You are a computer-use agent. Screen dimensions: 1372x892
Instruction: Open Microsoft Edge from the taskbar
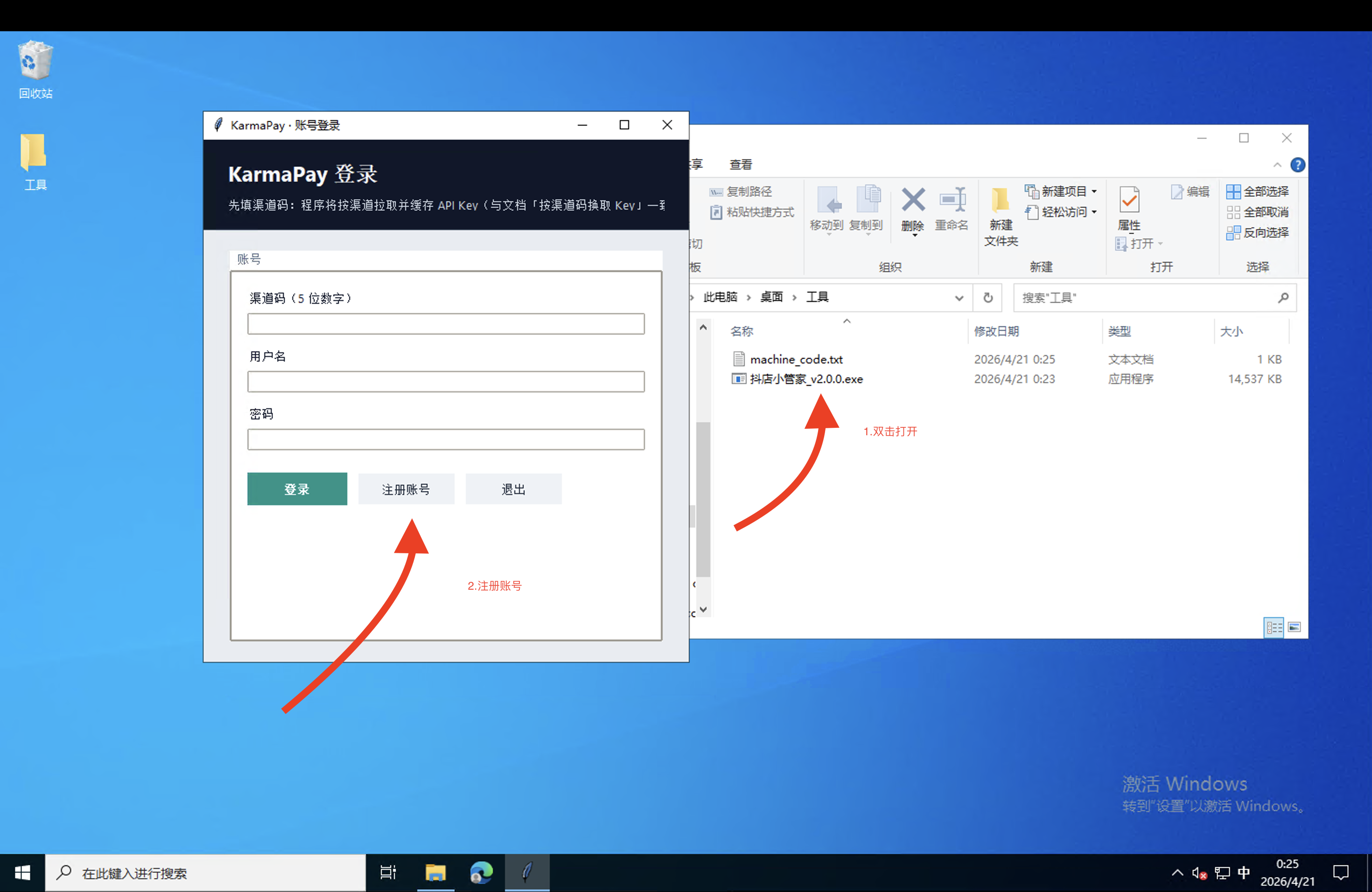[481, 873]
